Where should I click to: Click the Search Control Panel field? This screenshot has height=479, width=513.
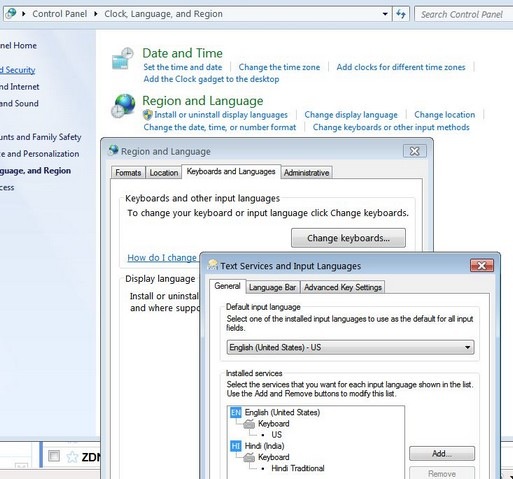click(463, 14)
